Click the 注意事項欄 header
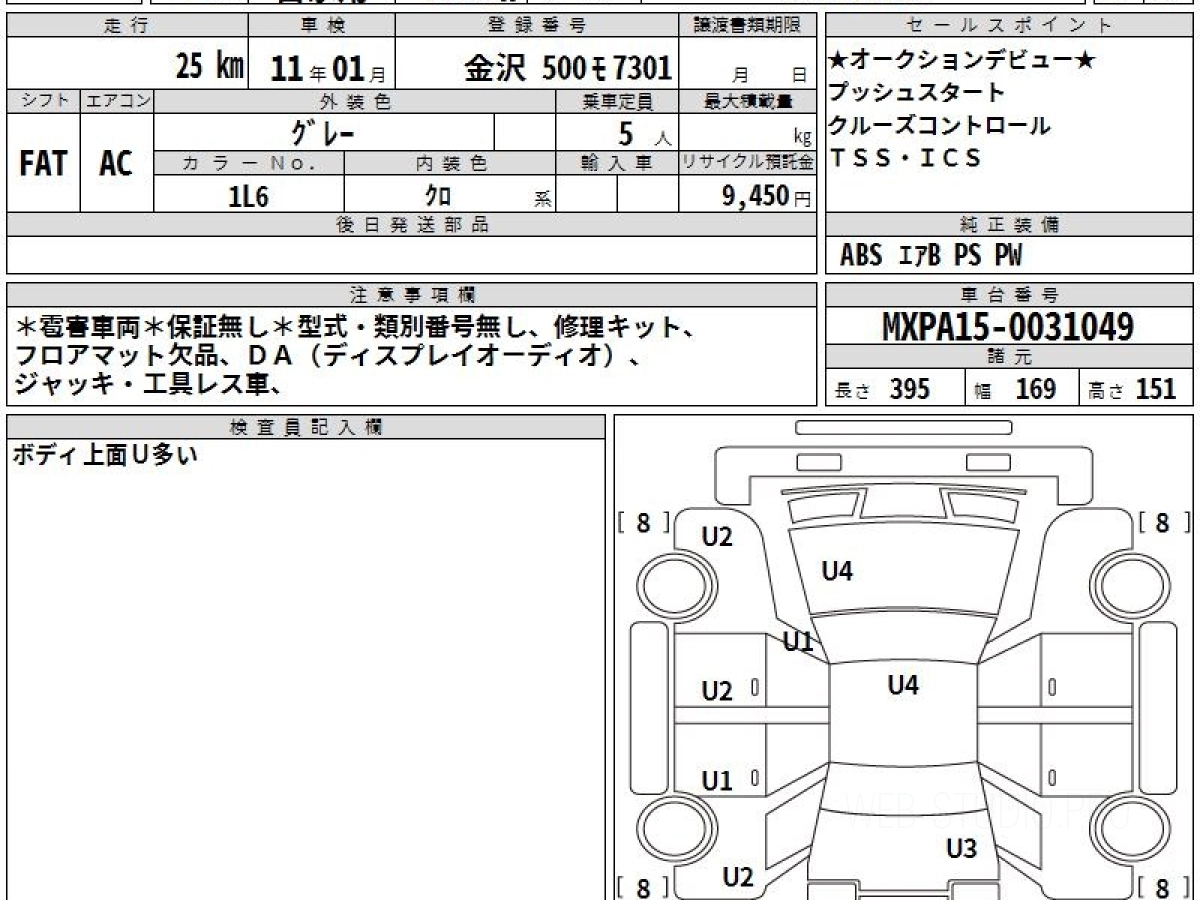 [412, 295]
